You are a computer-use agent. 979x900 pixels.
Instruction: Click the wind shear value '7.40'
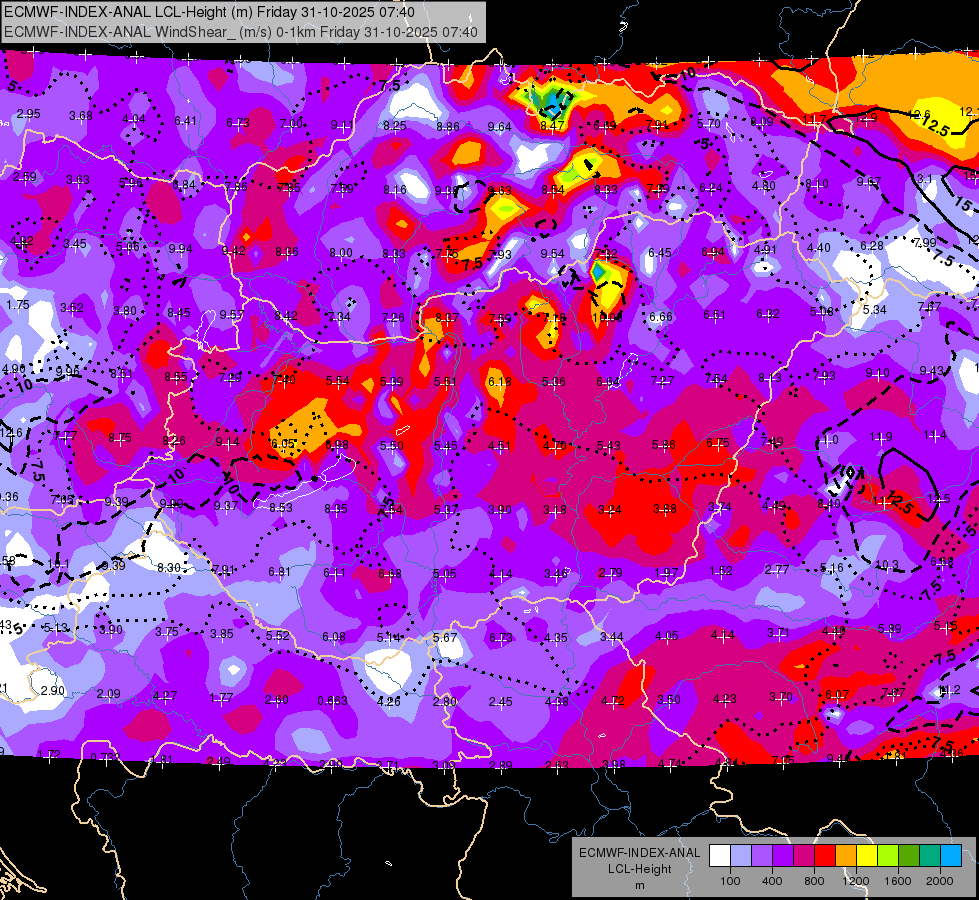click(284, 380)
